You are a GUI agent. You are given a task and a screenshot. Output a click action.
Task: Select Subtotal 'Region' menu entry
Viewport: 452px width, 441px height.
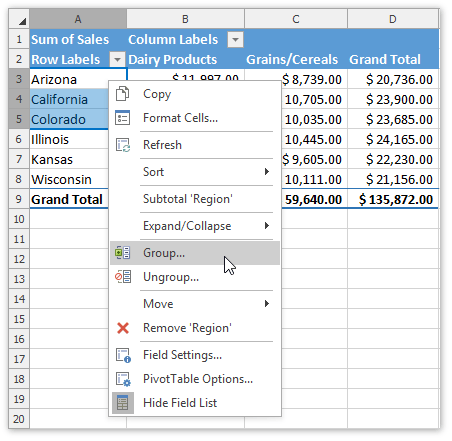pos(195,199)
